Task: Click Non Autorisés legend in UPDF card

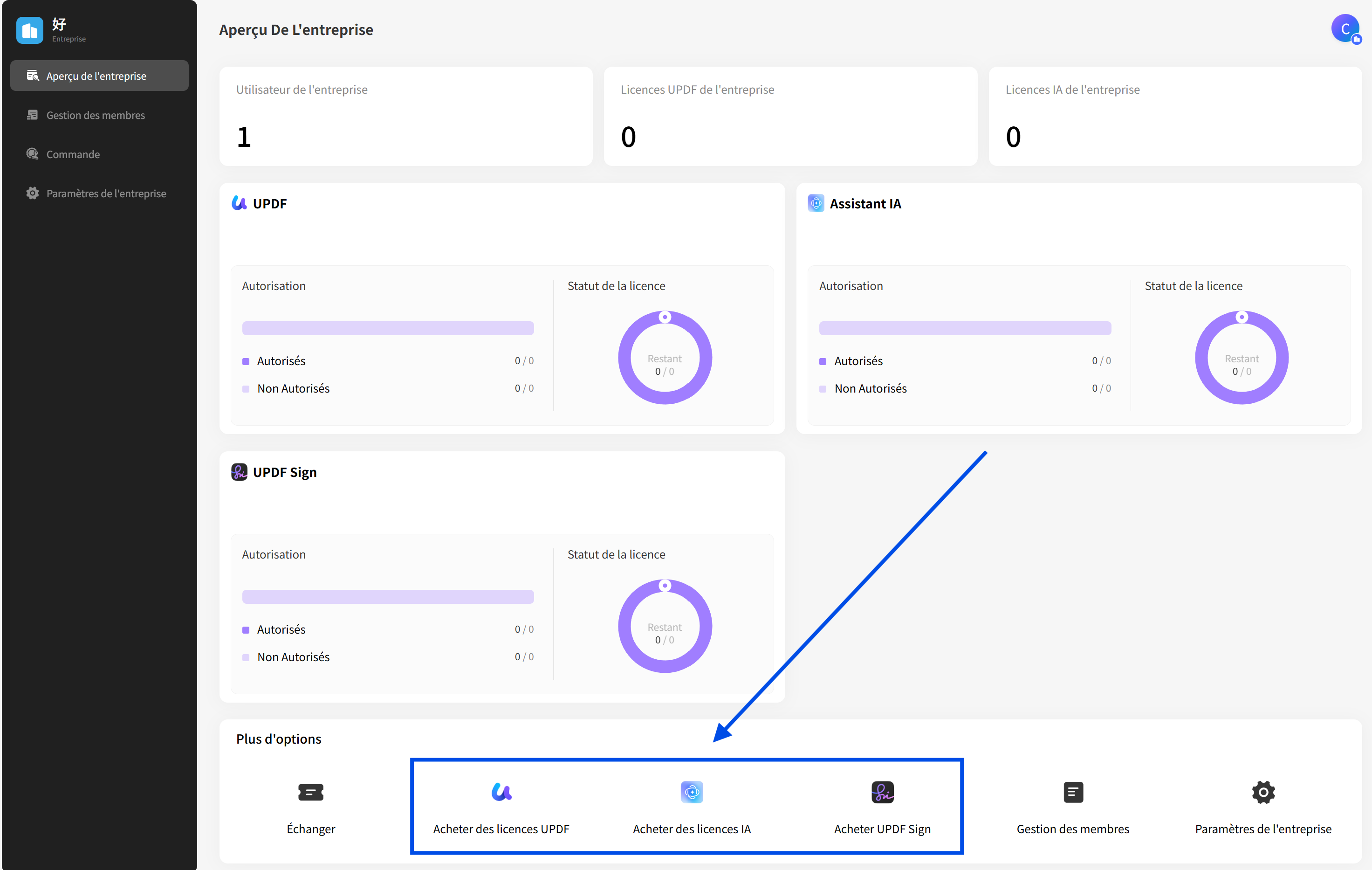Action: pos(294,388)
